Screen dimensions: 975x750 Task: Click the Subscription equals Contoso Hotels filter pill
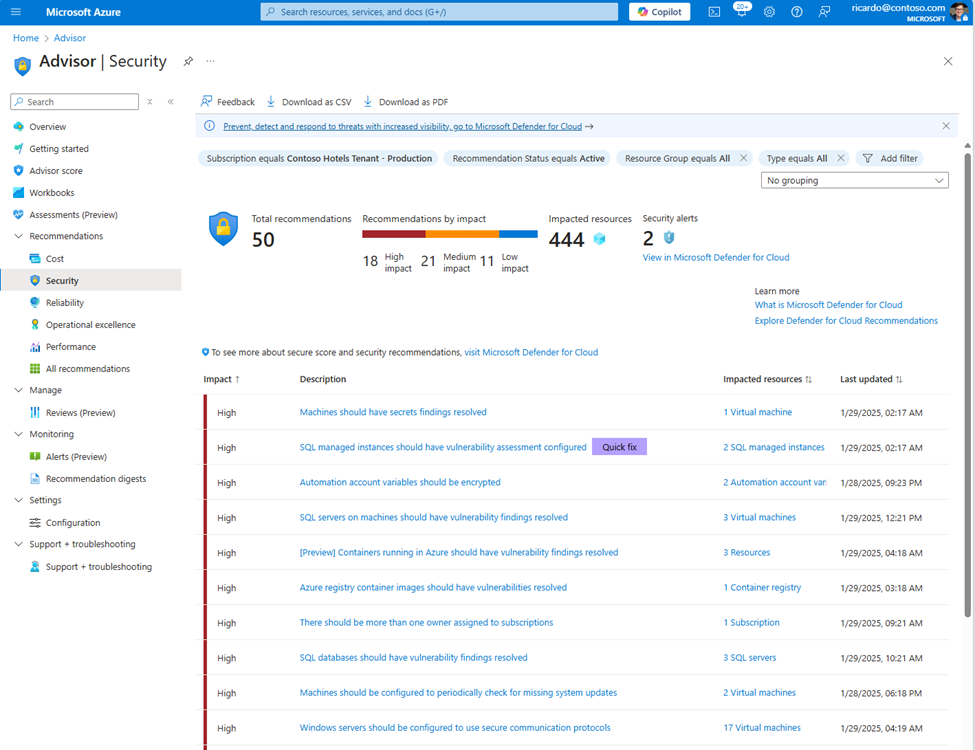(318, 159)
